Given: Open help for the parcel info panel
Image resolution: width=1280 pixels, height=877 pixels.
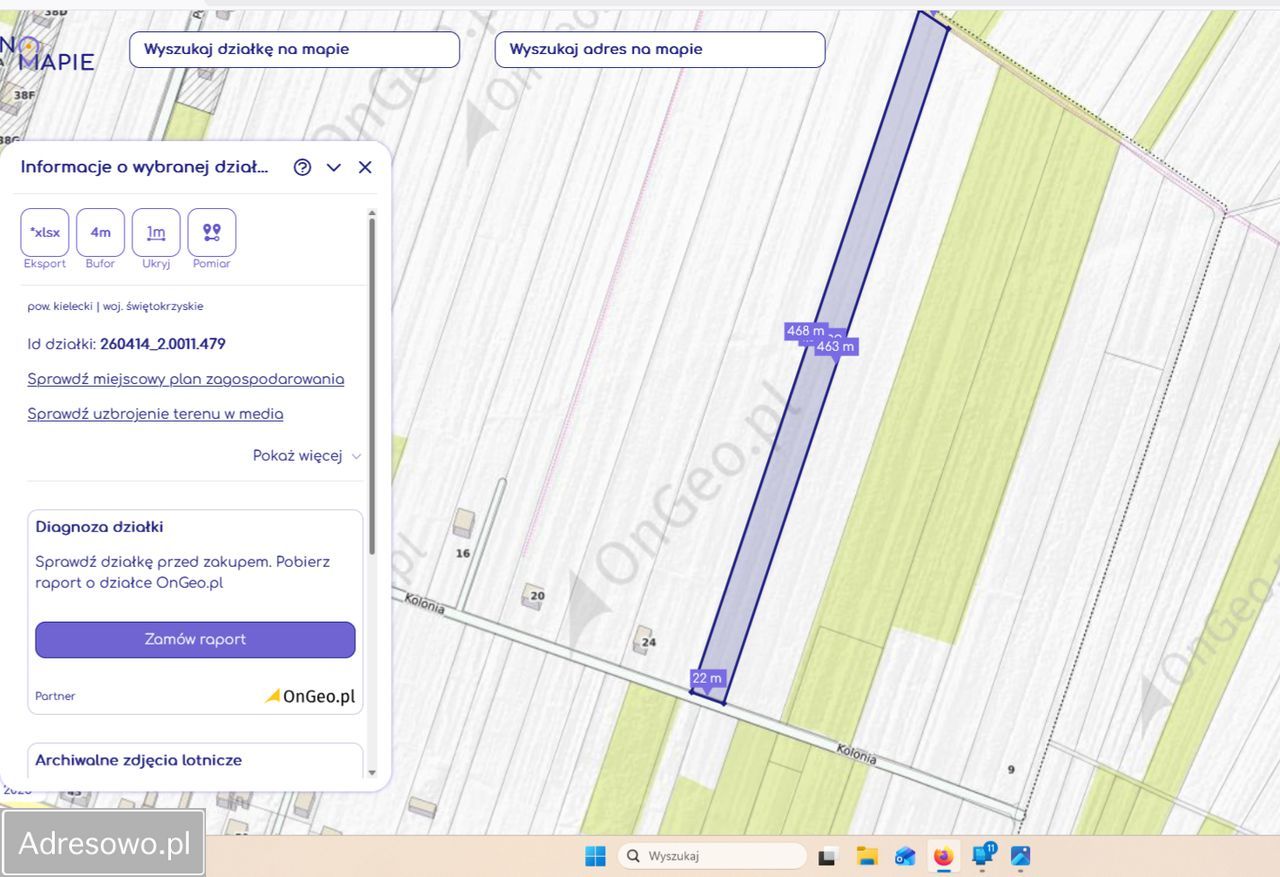Looking at the screenshot, I should click(x=302, y=167).
